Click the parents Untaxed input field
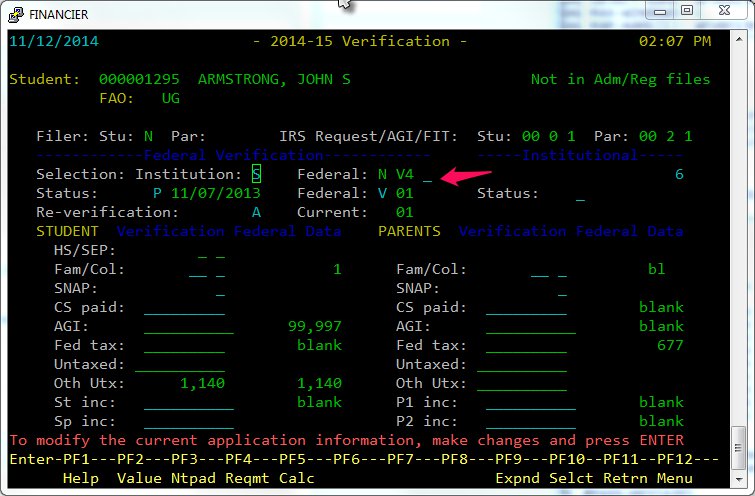 [522, 365]
